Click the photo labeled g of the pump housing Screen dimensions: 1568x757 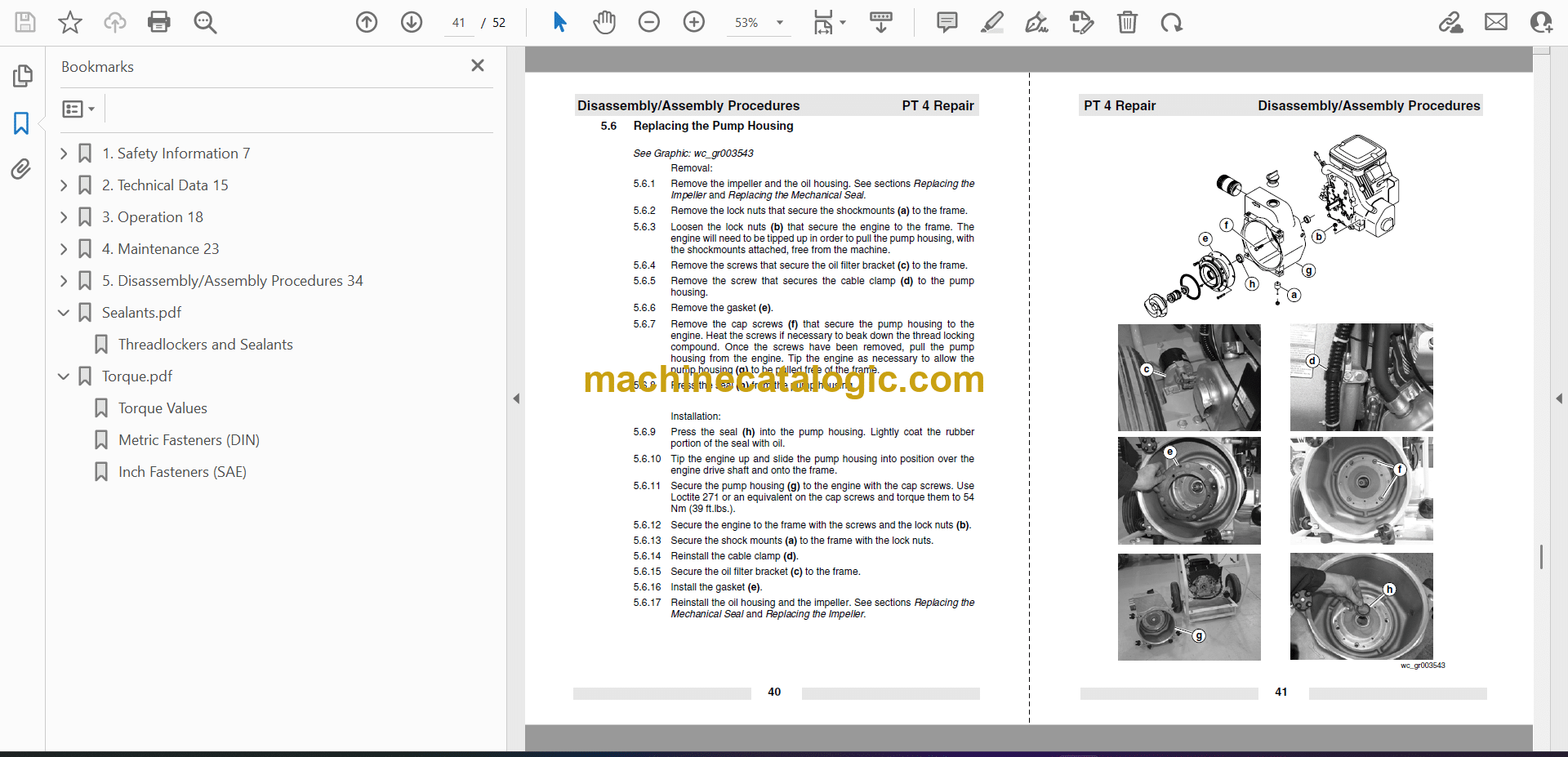click(1189, 607)
